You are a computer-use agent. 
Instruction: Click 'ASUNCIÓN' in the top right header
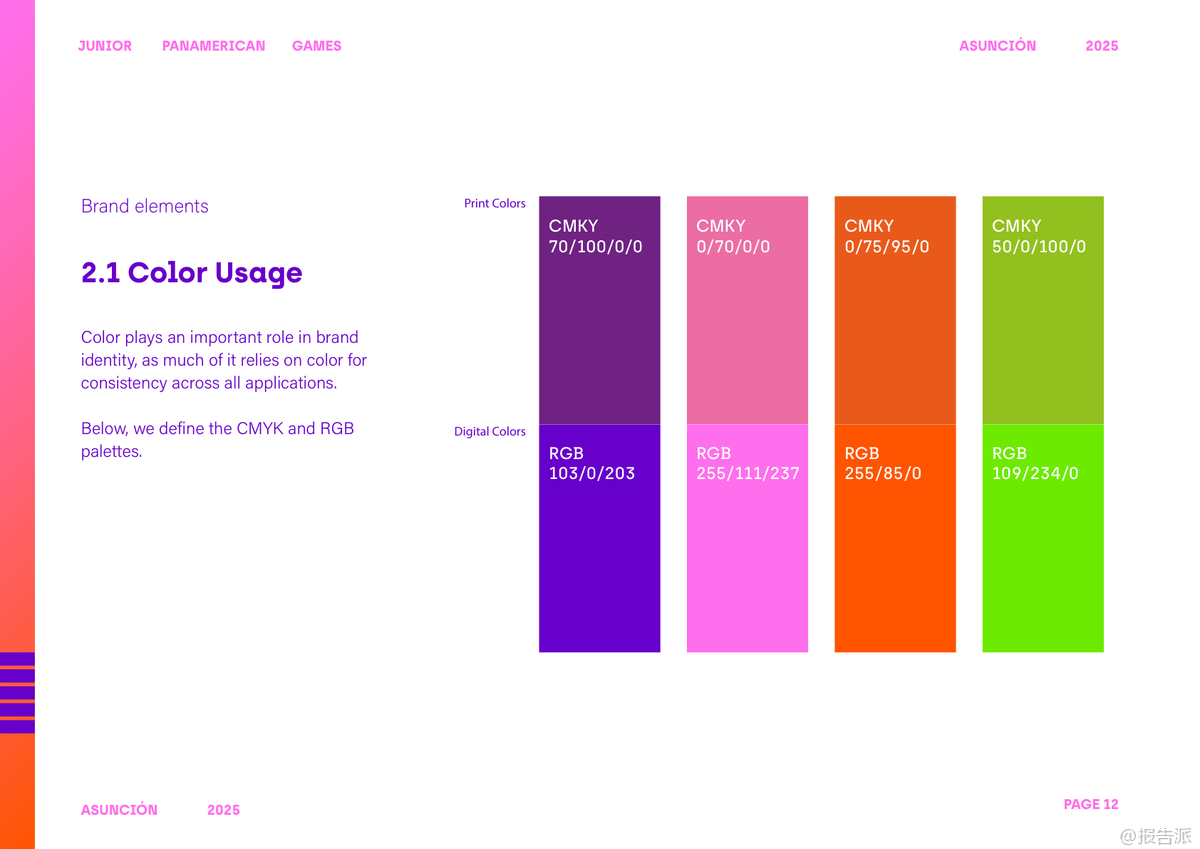(x=997, y=46)
